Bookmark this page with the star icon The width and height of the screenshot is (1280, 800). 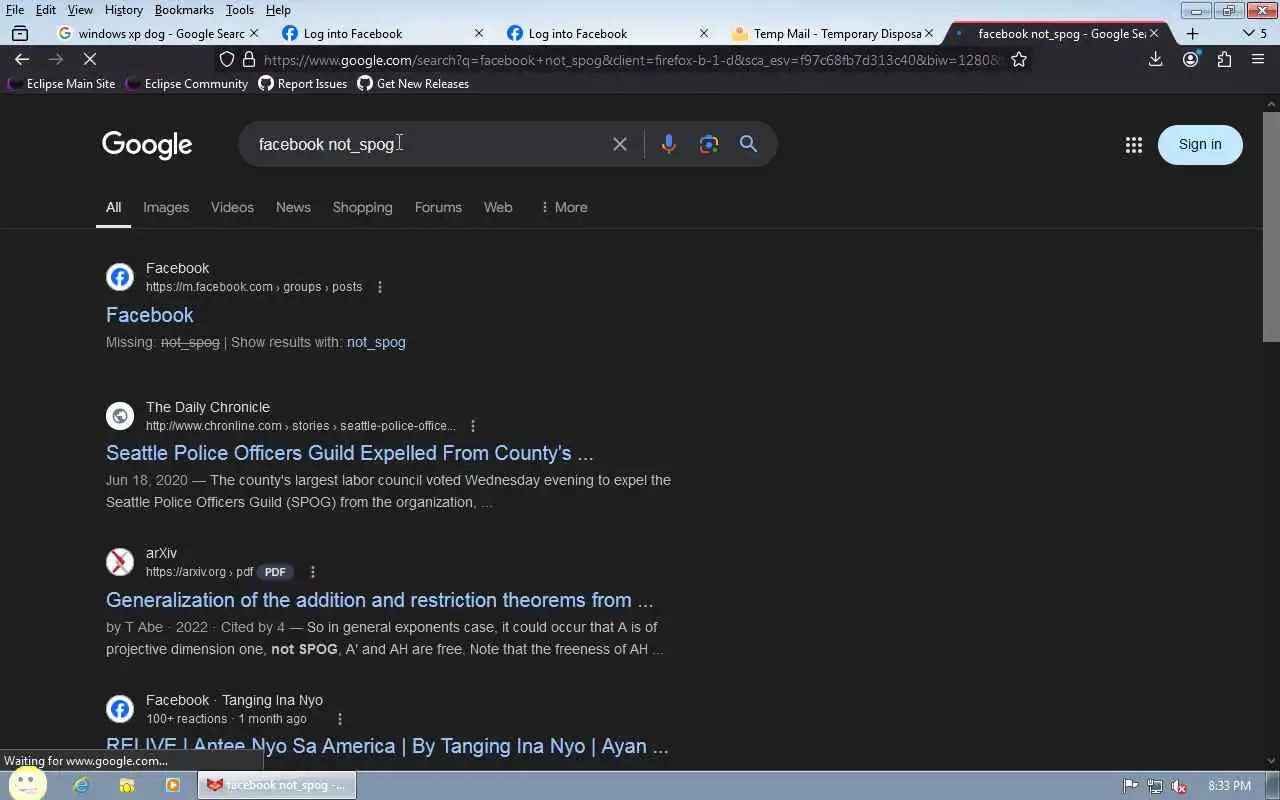[1019, 60]
